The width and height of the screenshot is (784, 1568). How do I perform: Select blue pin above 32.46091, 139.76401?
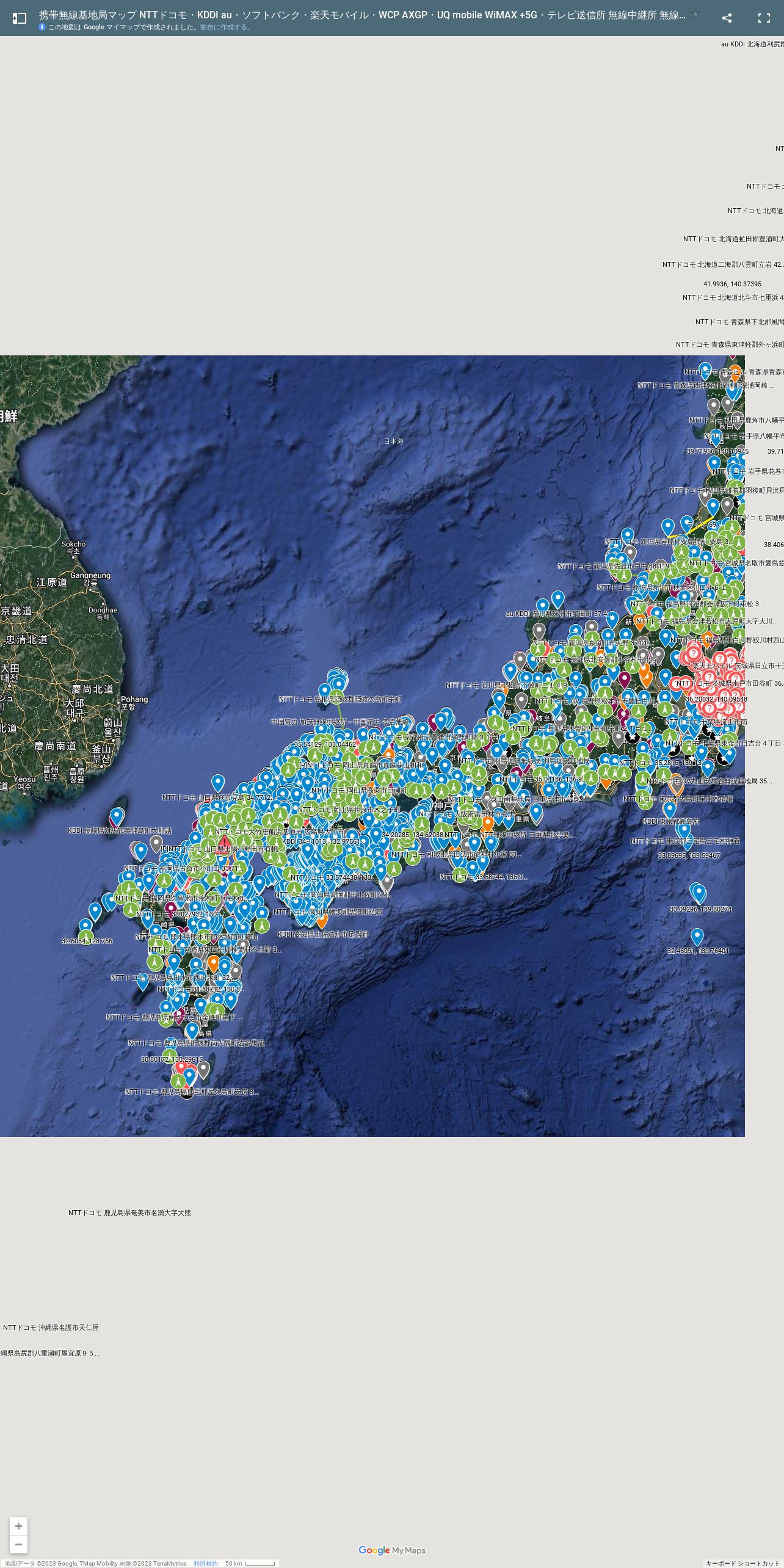(697, 937)
